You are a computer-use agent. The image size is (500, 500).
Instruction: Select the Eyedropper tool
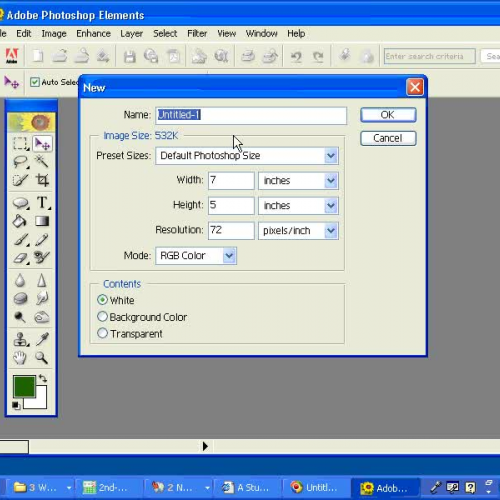(42, 339)
